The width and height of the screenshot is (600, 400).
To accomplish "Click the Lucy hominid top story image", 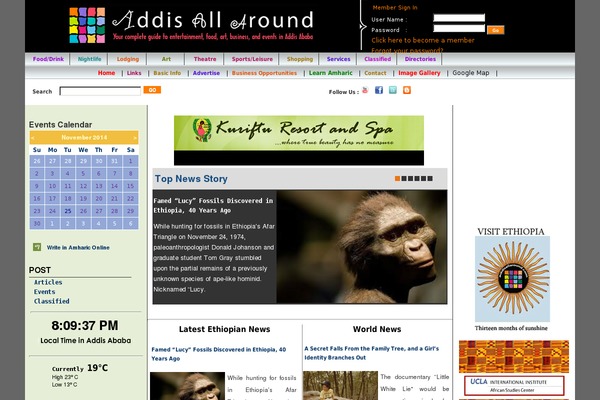I will pyautogui.click(x=362, y=247).
